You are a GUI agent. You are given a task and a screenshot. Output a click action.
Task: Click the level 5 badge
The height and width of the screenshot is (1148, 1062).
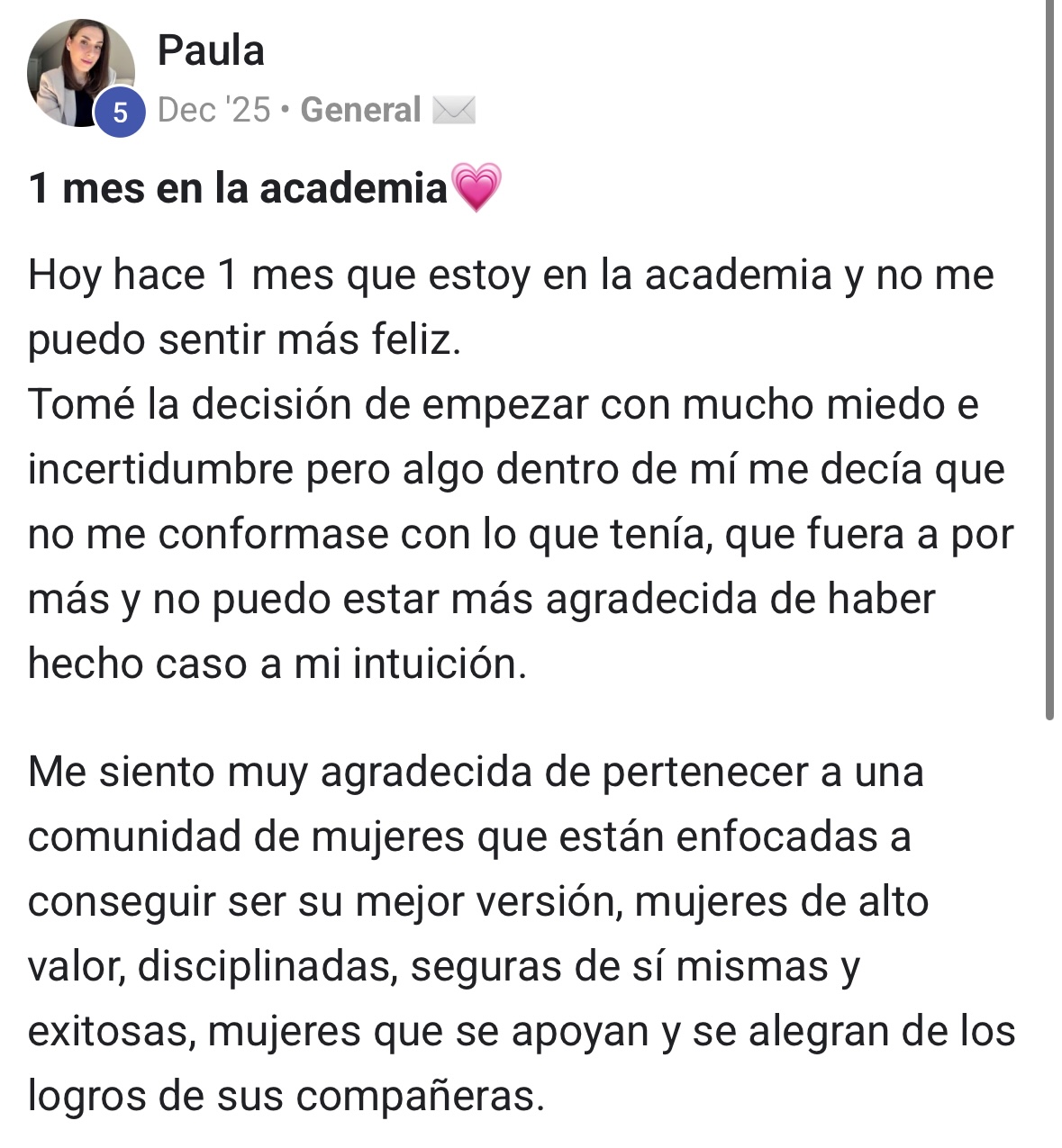click(120, 113)
